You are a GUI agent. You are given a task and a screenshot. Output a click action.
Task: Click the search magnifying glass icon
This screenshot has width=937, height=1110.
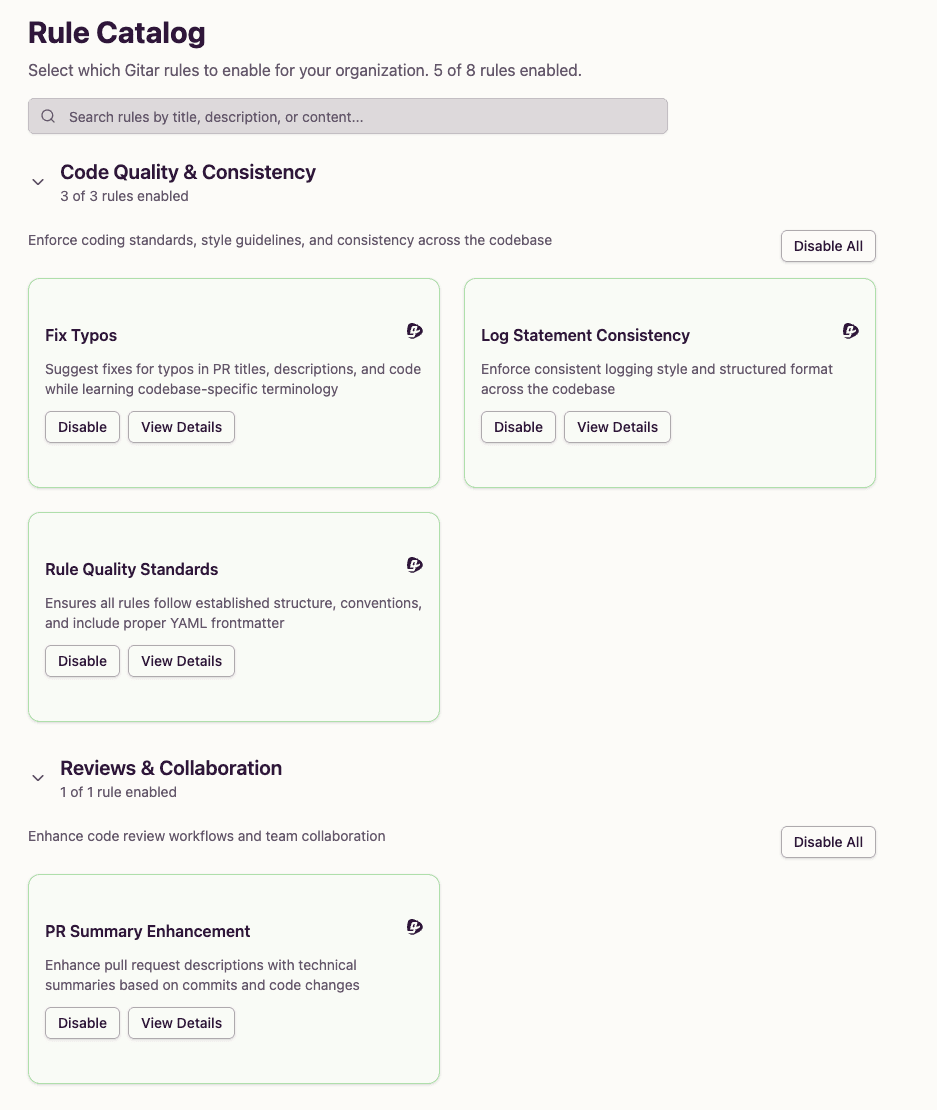point(47,116)
